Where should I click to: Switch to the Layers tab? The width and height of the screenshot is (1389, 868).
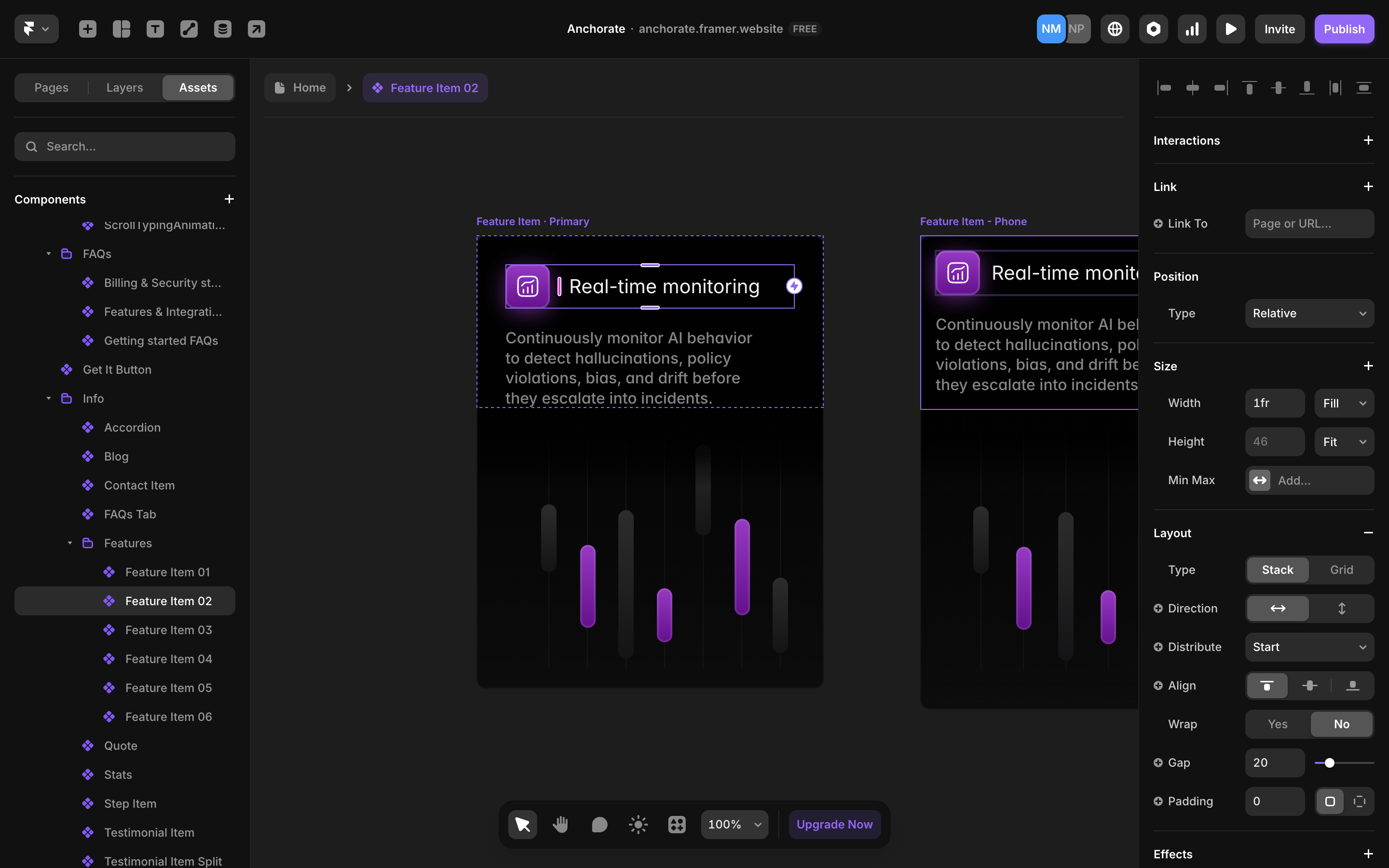(x=124, y=87)
